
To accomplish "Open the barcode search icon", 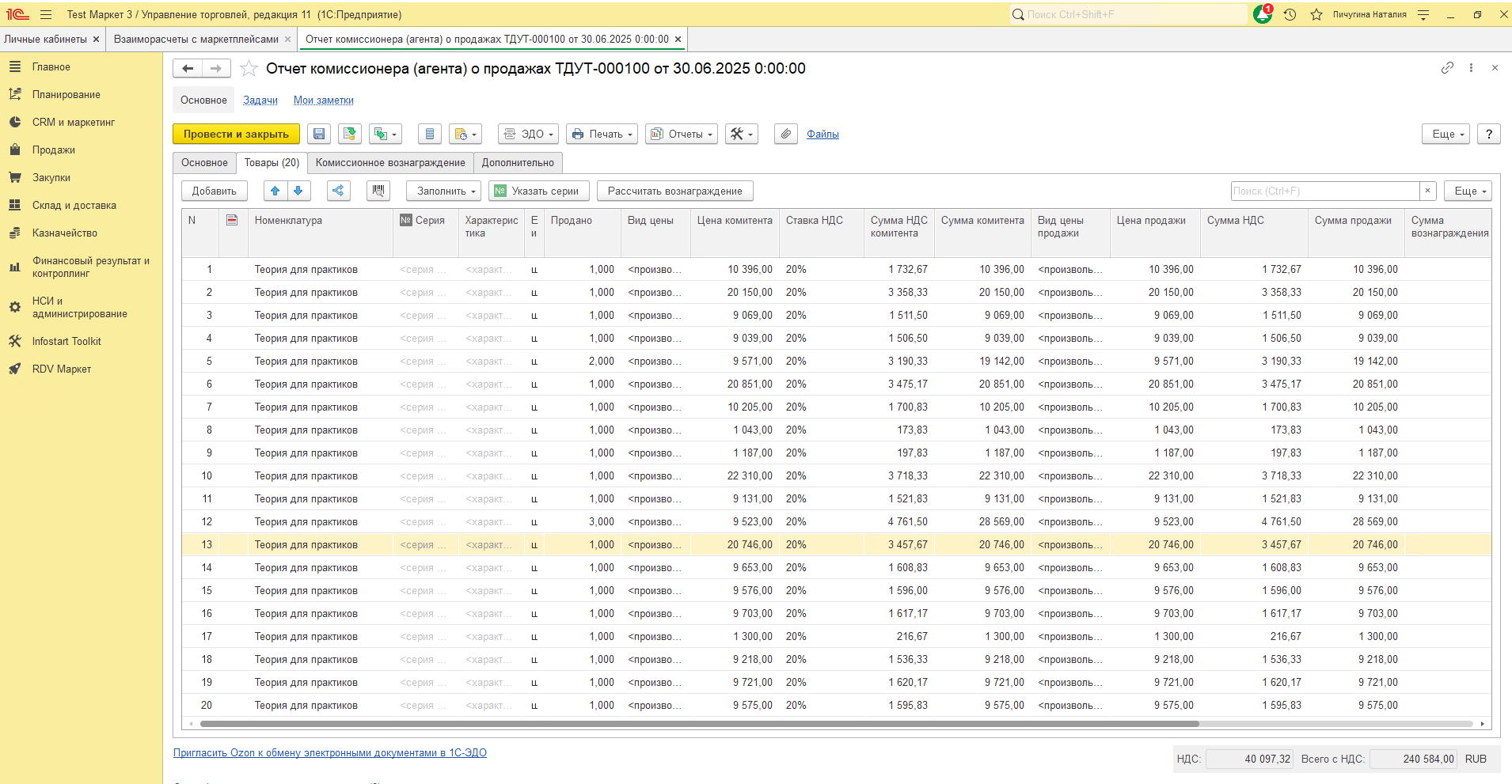I will click(378, 191).
